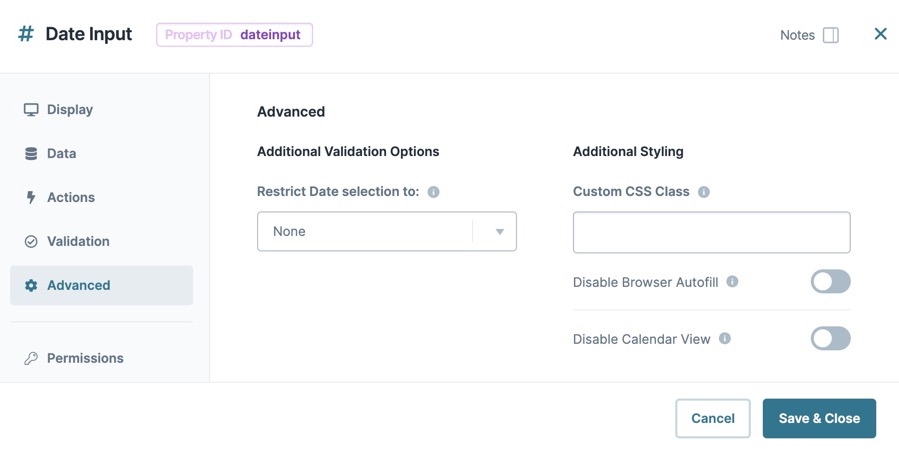Turn on Disable Calendar View toggle
Image resolution: width=899 pixels, height=449 pixels.
pos(830,338)
